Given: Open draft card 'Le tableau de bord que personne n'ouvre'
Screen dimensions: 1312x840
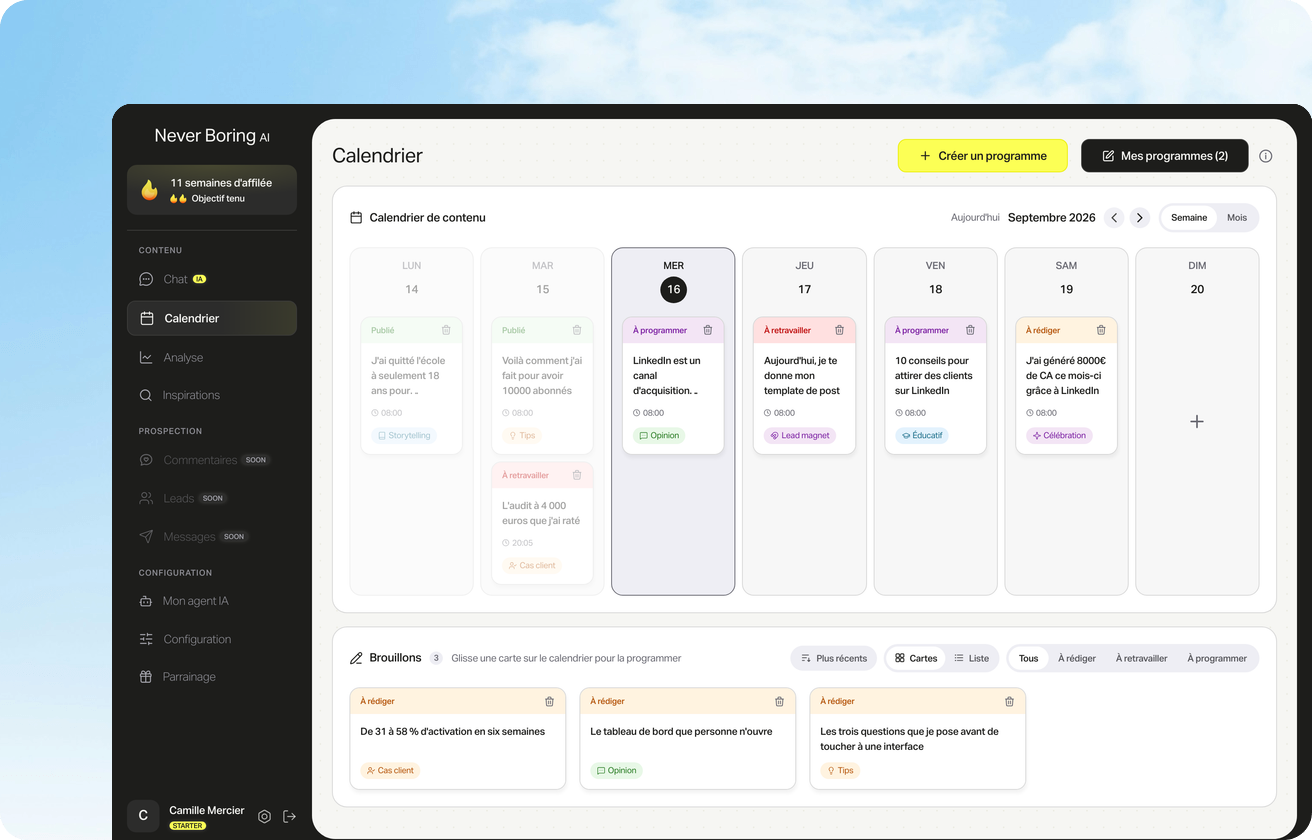Looking at the screenshot, I should tap(688, 738).
